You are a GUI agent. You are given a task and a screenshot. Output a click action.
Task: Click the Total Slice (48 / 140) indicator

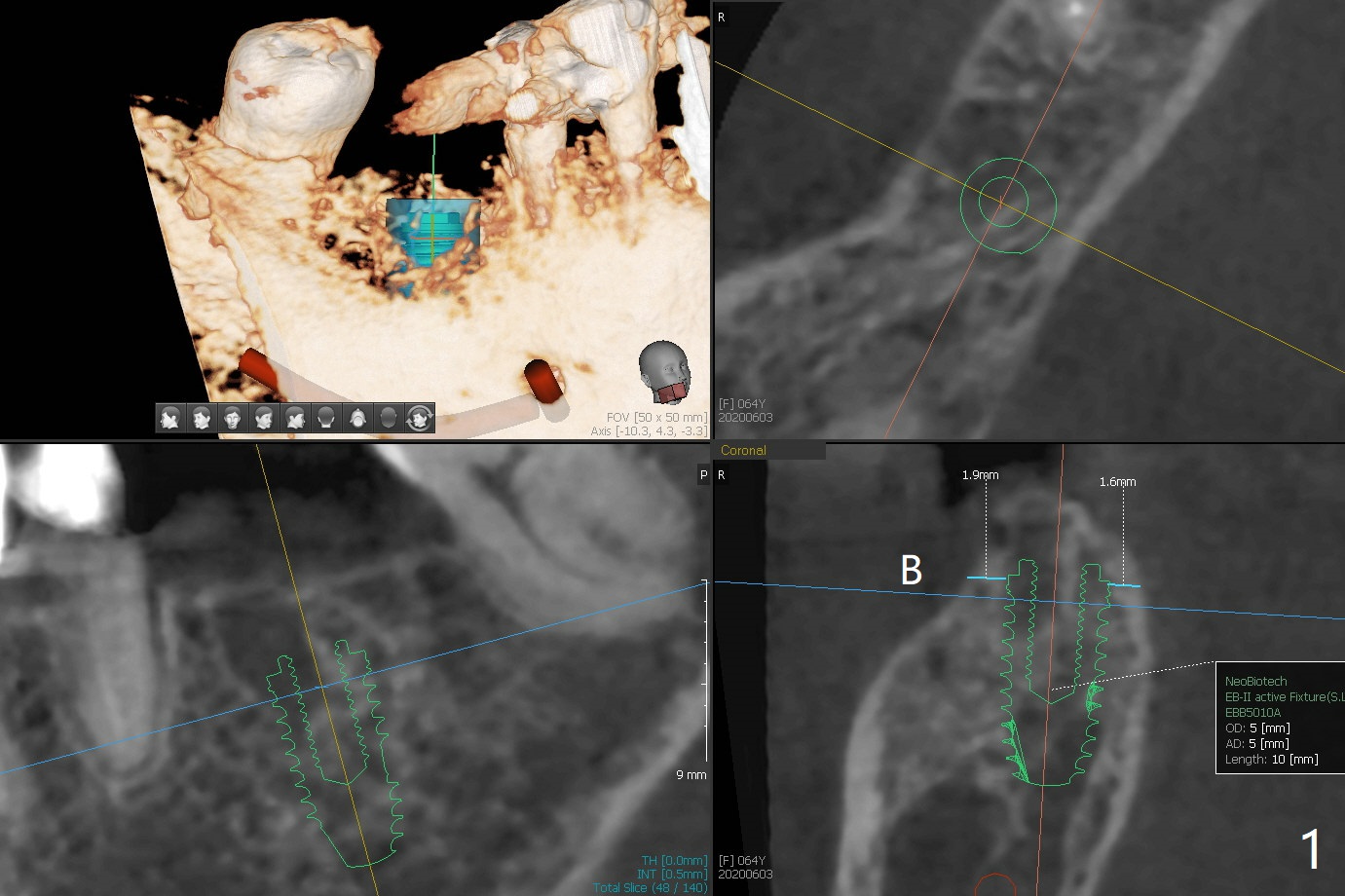650,887
